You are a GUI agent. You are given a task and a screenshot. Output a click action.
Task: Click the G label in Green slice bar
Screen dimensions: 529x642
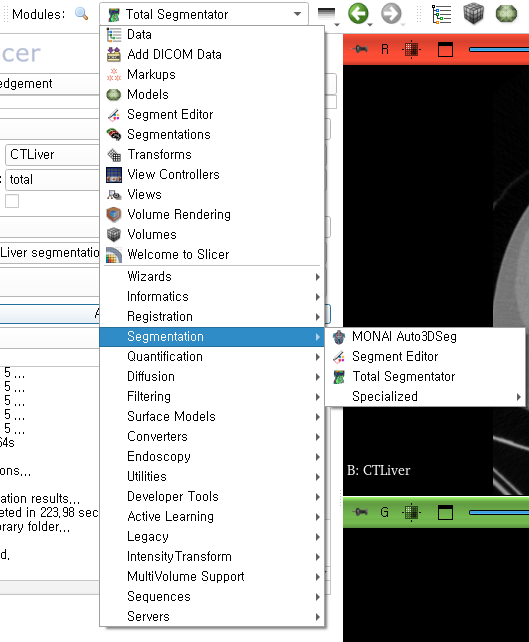(384, 513)
